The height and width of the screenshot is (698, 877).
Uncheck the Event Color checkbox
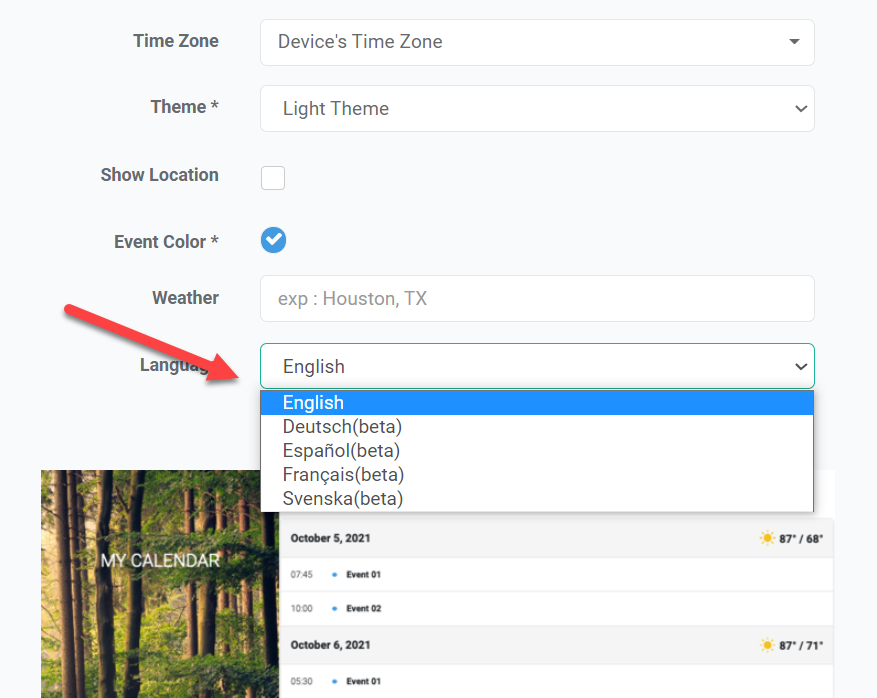[x=273, y=240]
